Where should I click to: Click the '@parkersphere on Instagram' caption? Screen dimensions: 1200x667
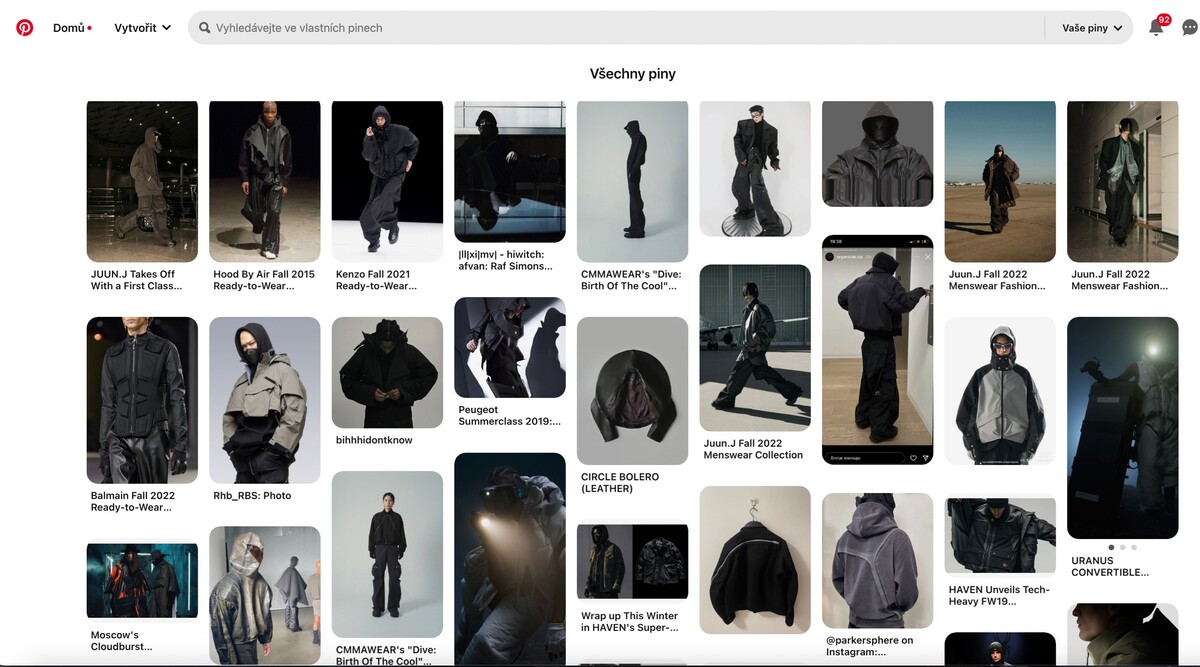coord(870,646)
